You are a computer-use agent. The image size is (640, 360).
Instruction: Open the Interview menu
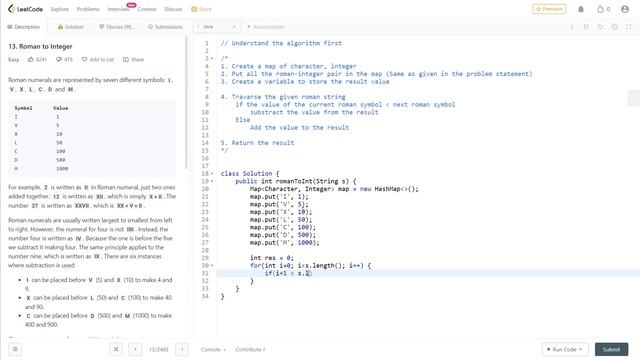coord(118,9)
